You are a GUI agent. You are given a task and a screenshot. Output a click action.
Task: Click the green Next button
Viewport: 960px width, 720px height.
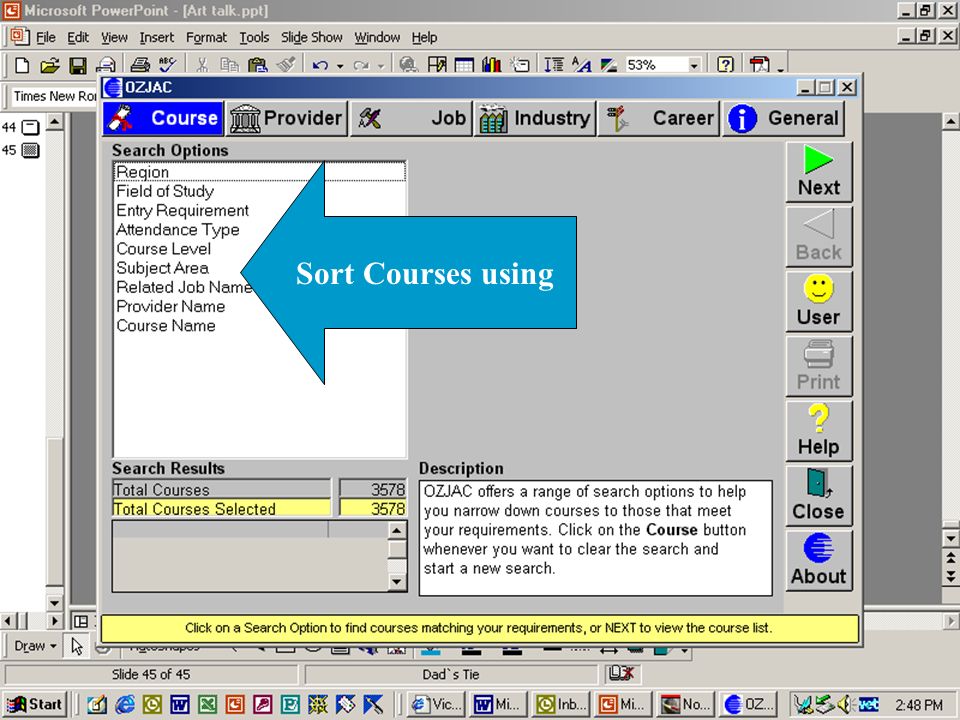coord(819,172)
